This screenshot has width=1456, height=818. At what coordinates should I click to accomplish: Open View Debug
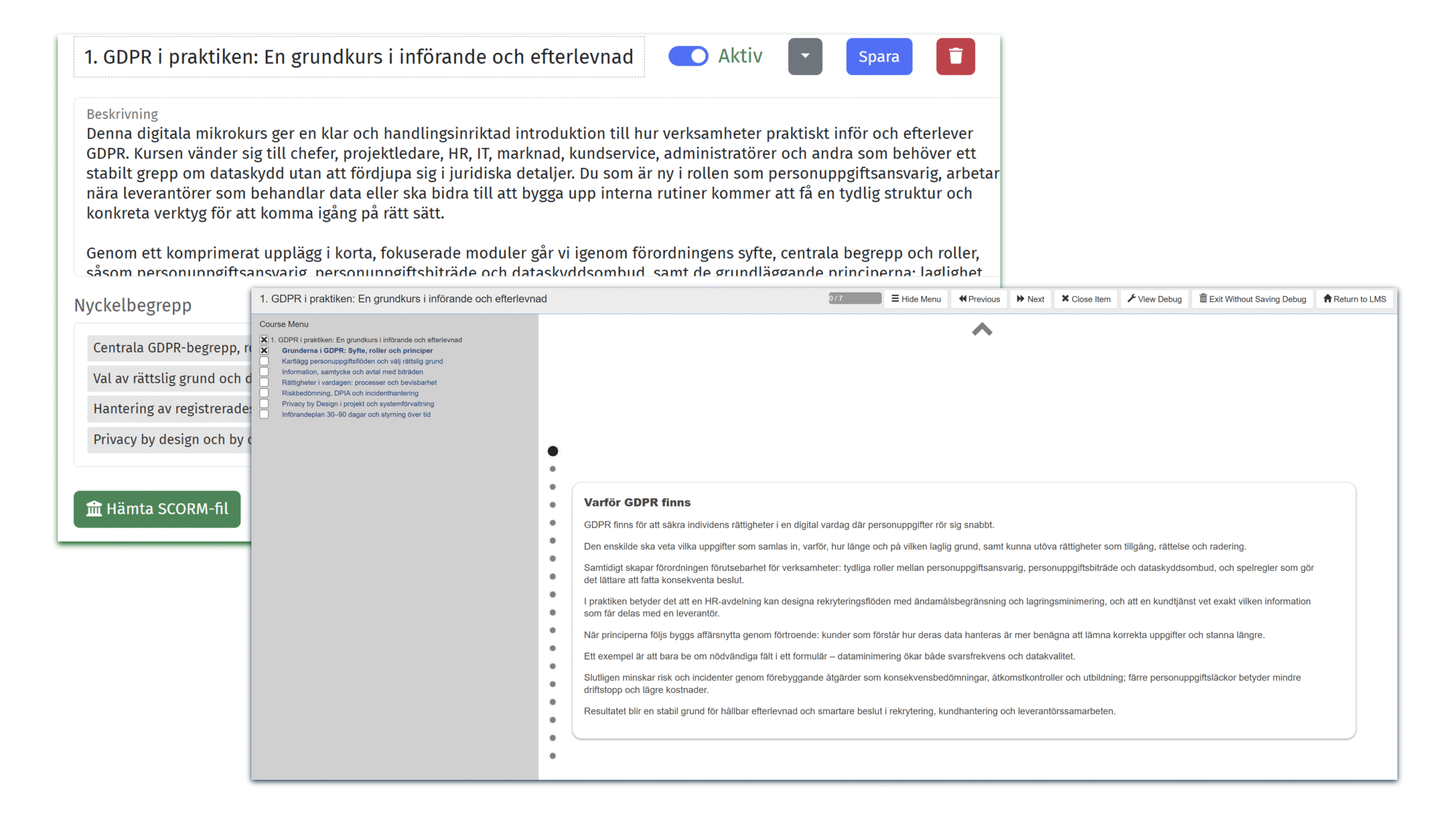pyautogui.click(x=1155, y=299)
